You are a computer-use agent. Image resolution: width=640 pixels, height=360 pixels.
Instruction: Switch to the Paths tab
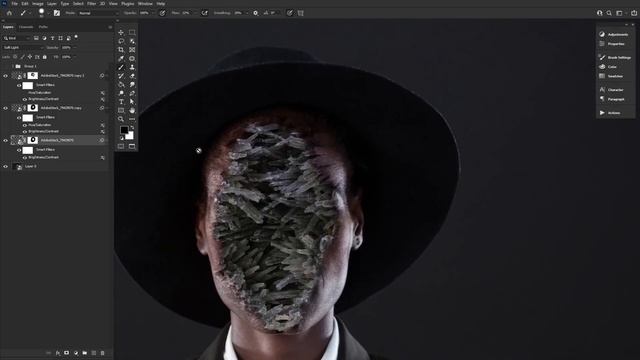43,27
